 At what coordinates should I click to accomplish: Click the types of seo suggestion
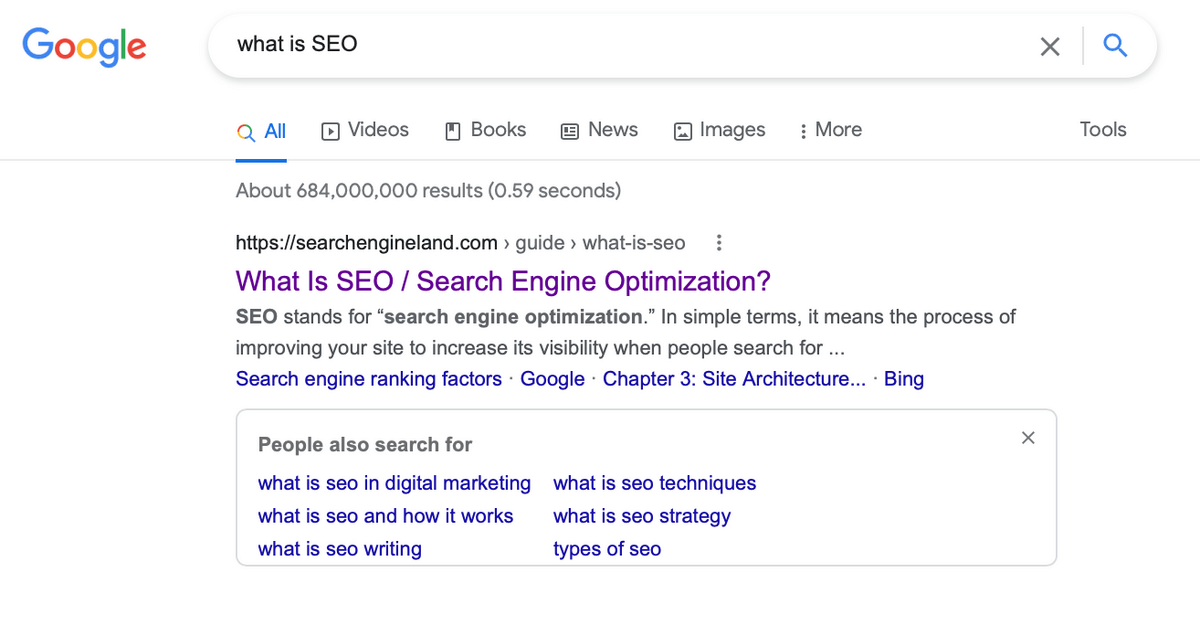pos(607,549)
